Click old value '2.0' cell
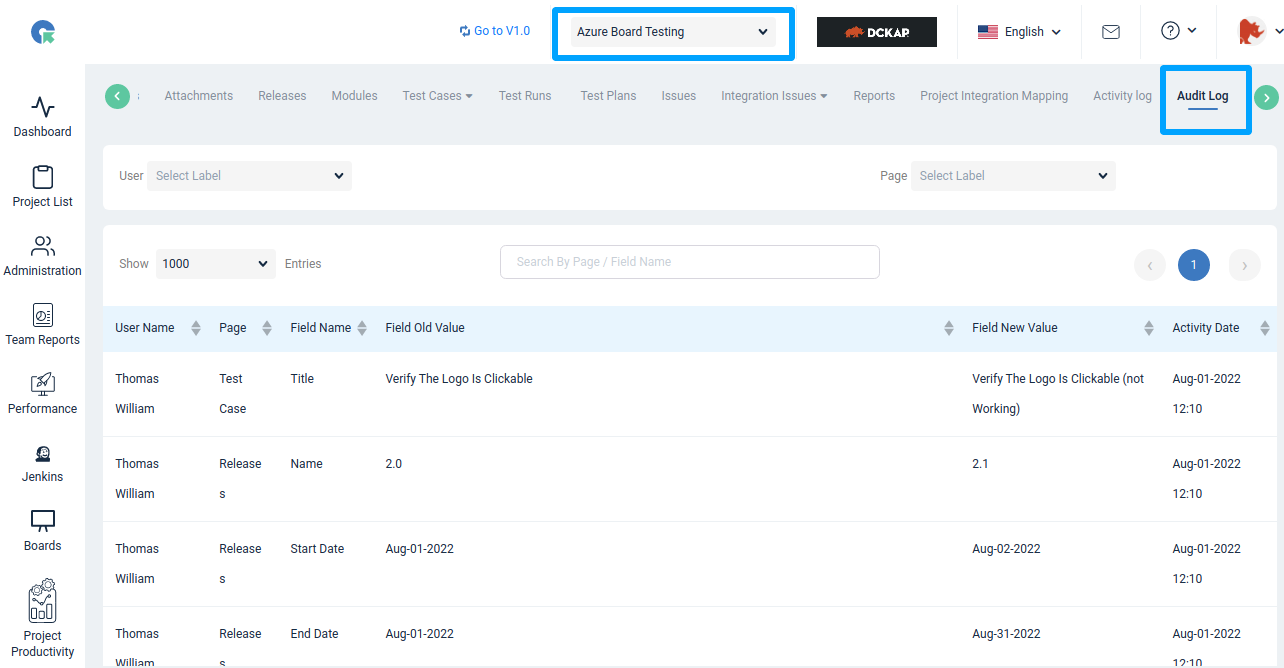 click(x=394, y=464)
